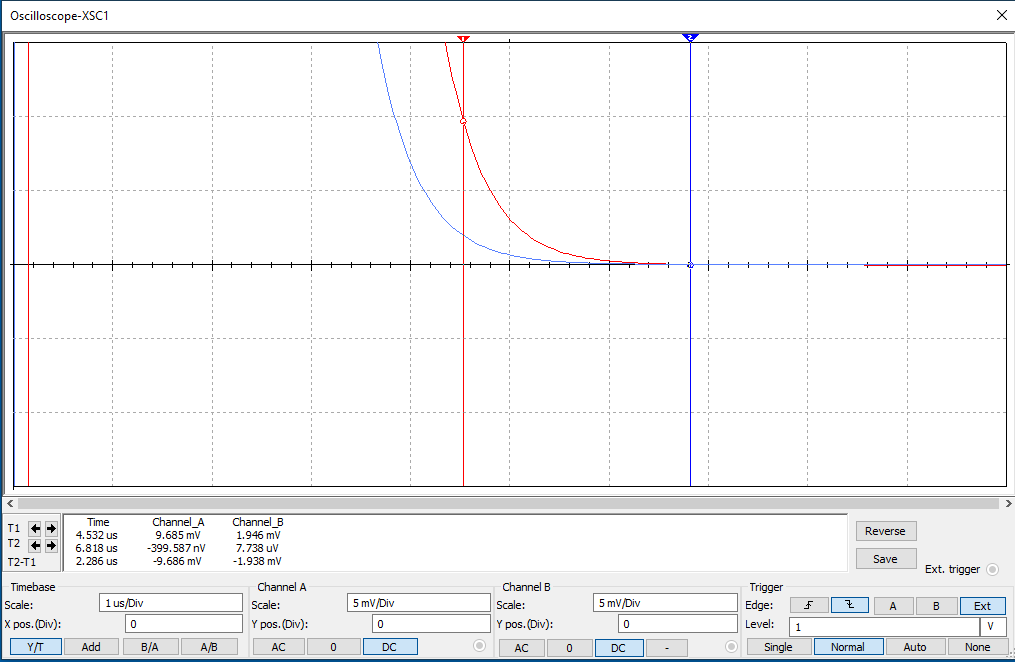Click the red T1 cursor marker handle
The width and height of the screenshot is (1015, 662).
click(x=463, y=38)
